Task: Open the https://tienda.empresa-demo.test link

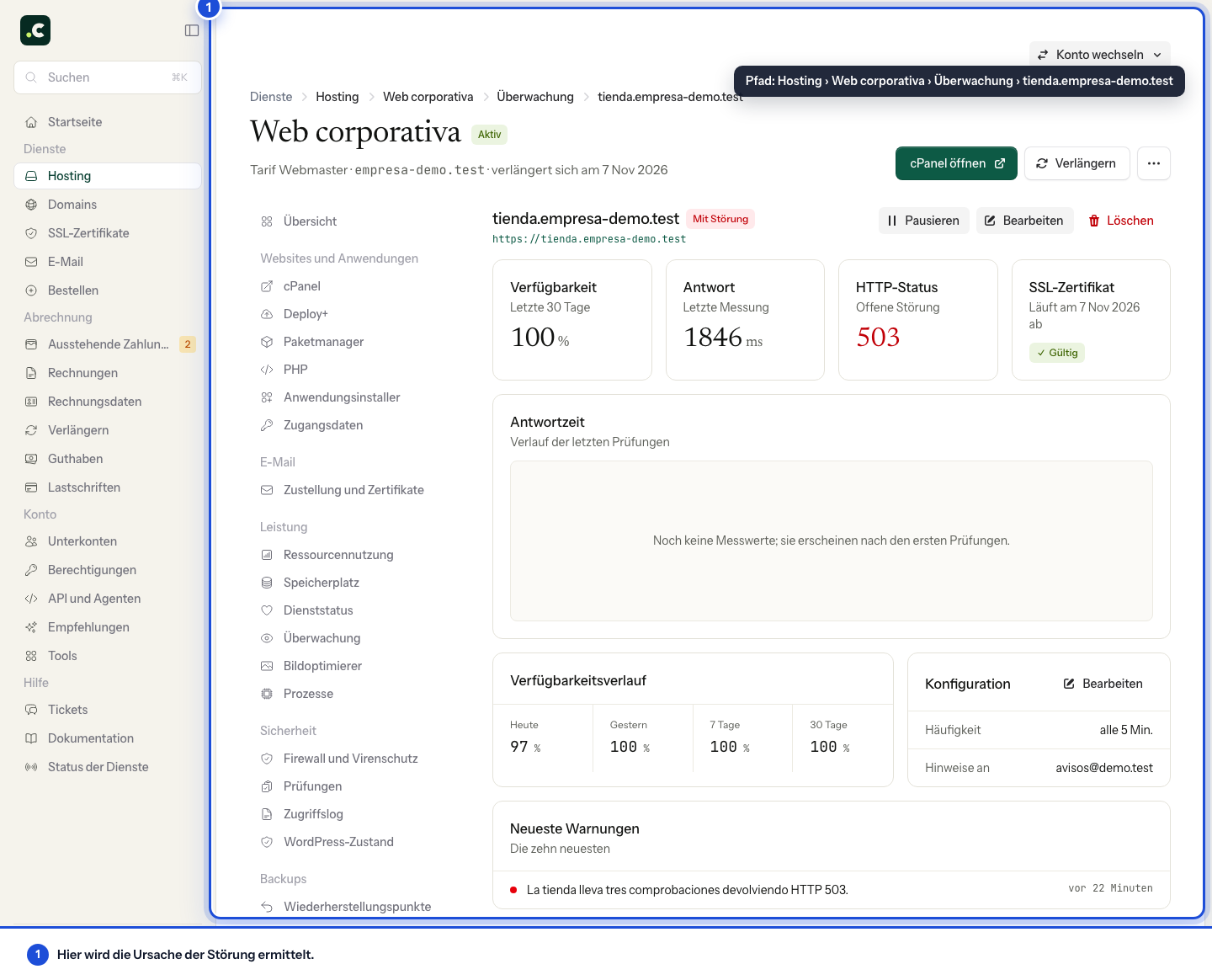Action: coord(589,239)
